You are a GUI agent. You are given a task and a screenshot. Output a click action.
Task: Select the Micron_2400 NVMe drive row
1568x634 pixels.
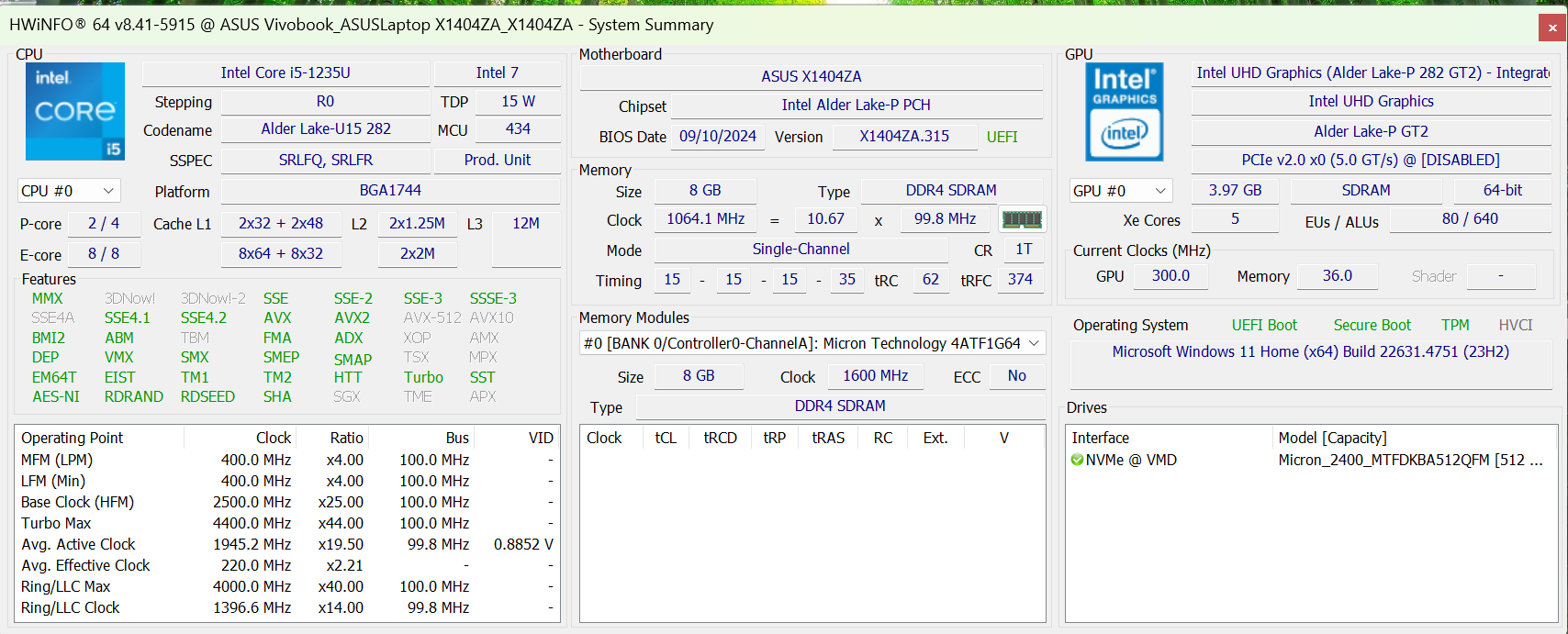(1312, 460)
